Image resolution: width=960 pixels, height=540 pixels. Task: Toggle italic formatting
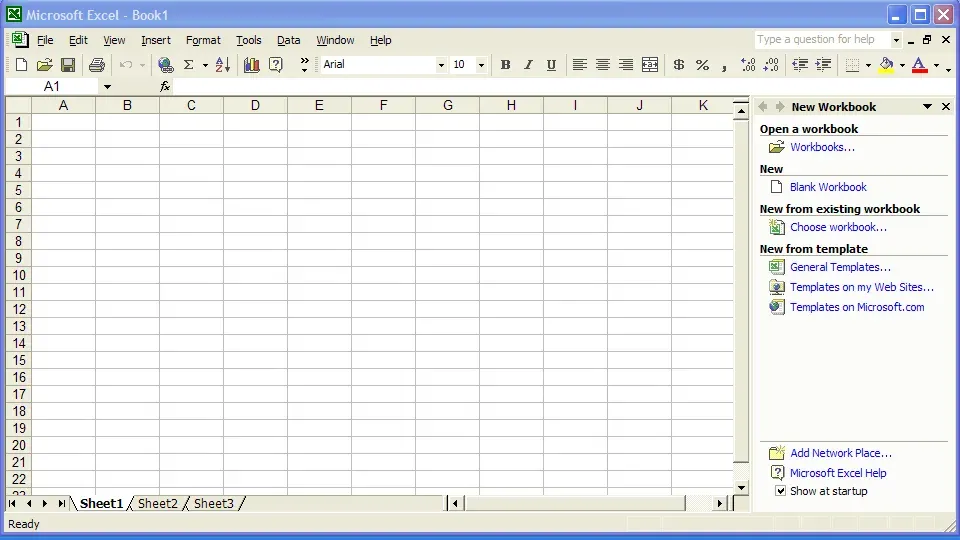pyautogui.click(x=528, y=65)
